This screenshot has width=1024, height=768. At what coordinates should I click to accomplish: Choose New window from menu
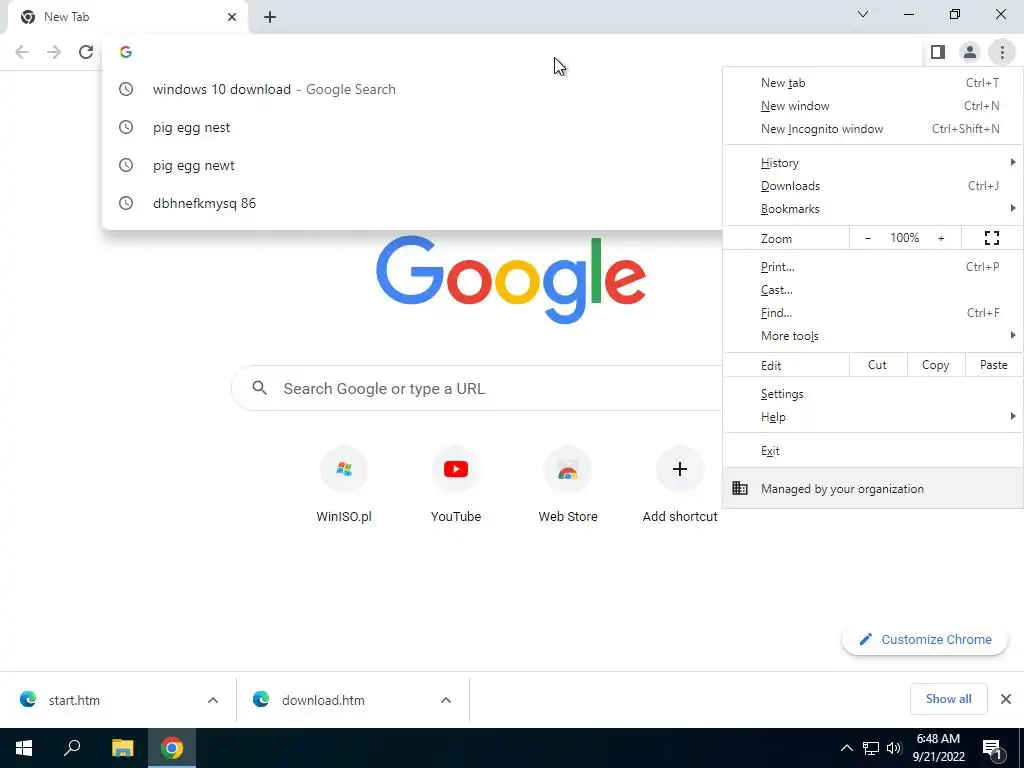(x=873, y=106)
